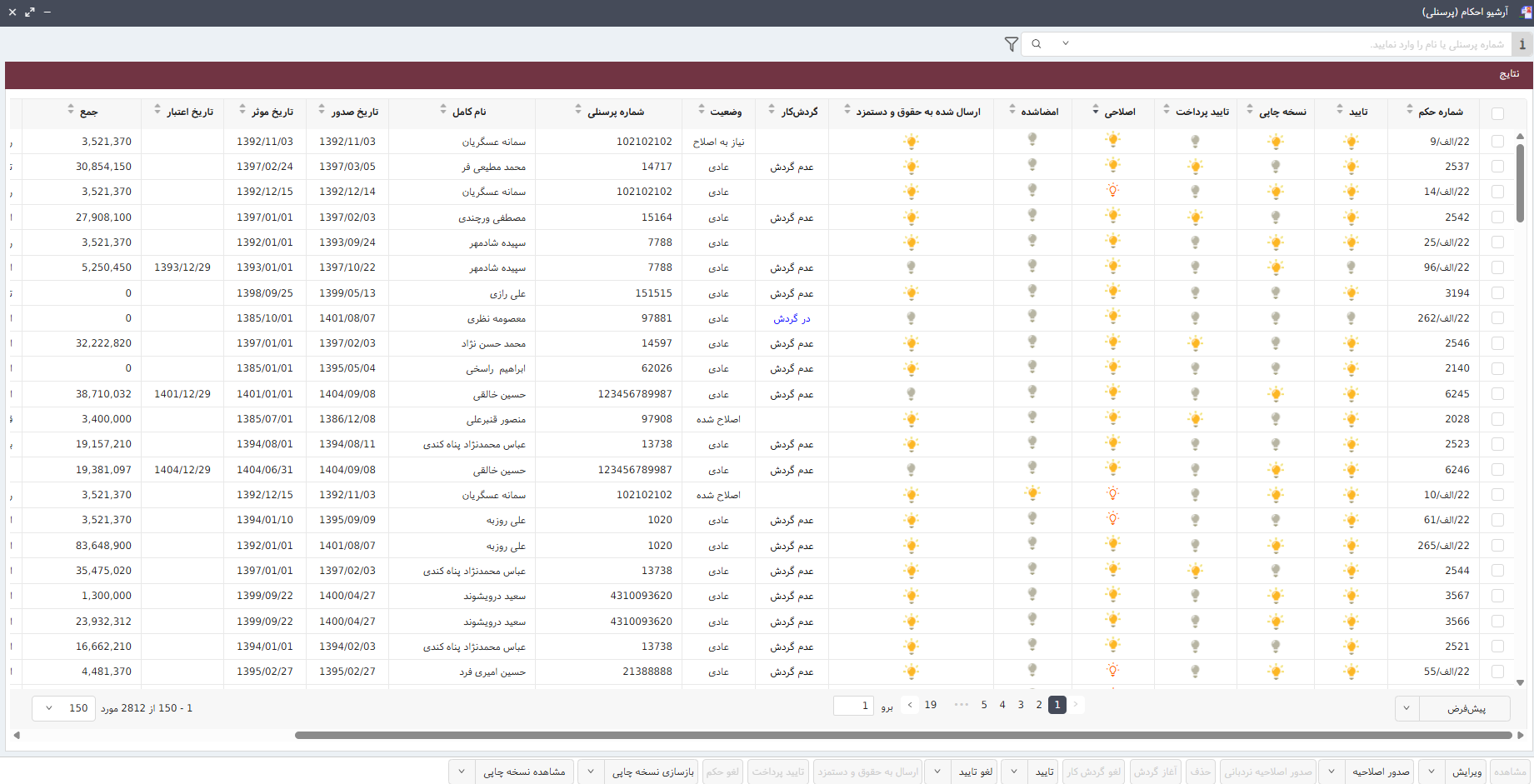Click the filter funnel icon
The height and width of the screenshot is (784, 1534).
pyautogui.click(x=1011, y=44)
